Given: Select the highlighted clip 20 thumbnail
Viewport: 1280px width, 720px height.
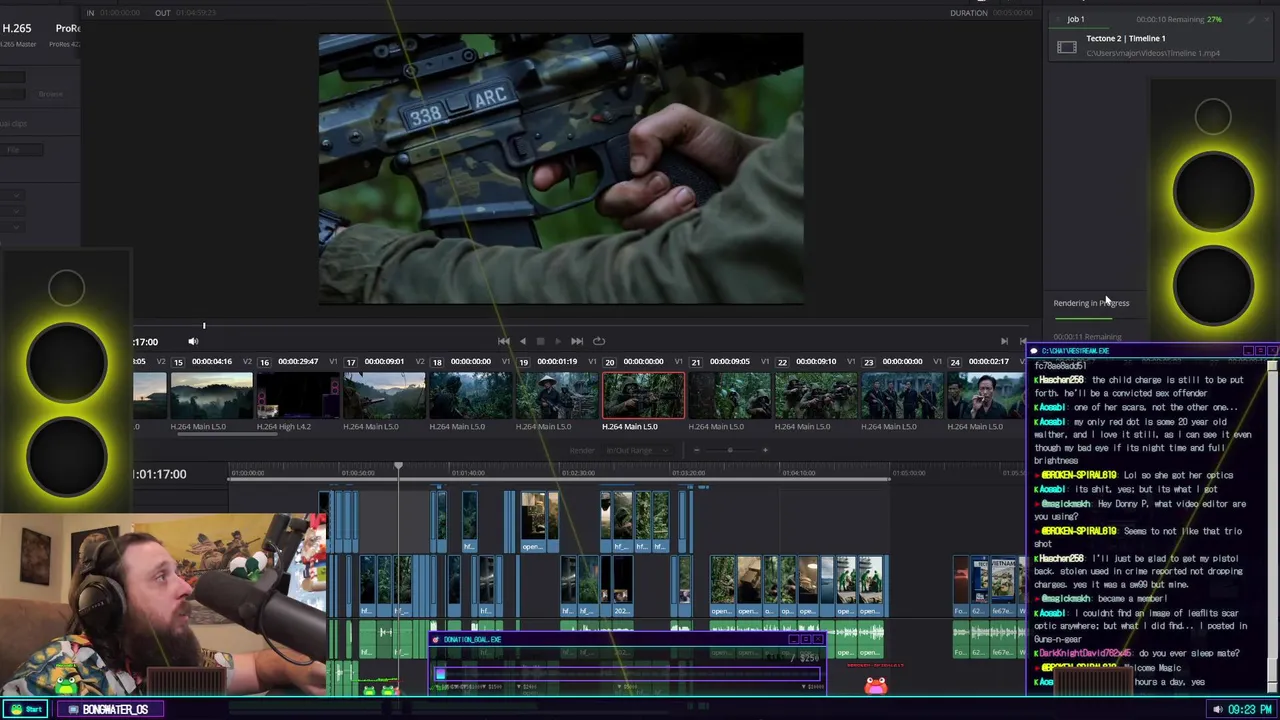Looking at the screenshot, I should coord(643,396).
